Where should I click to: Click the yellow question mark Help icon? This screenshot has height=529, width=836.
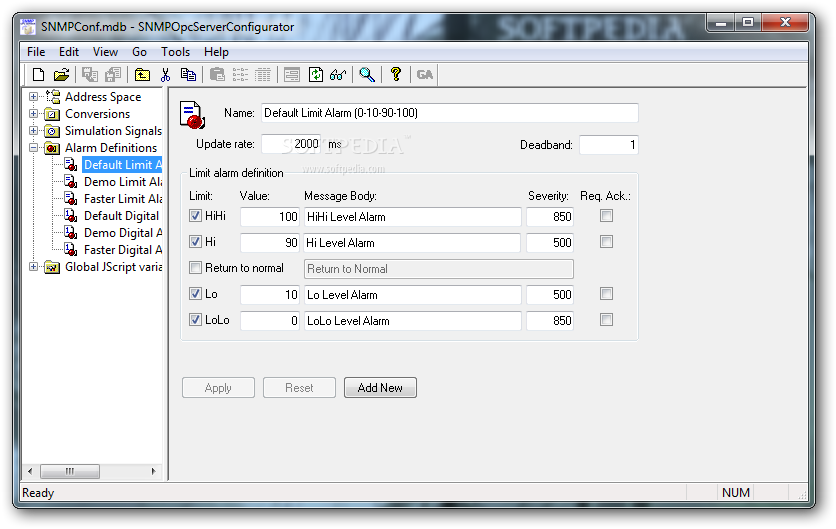tap(396, 75)
